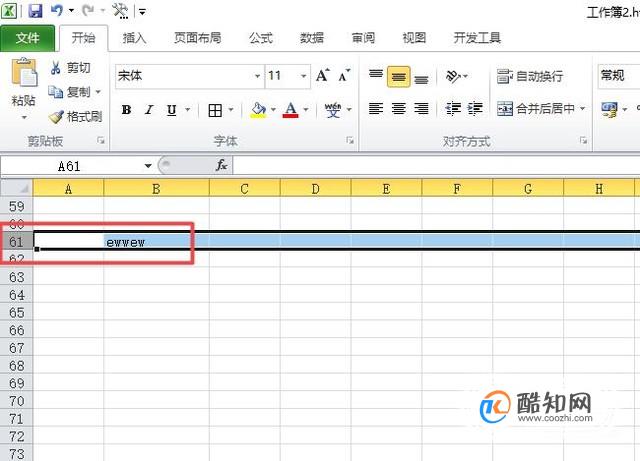Click inside the formula bar

point(437,165)
